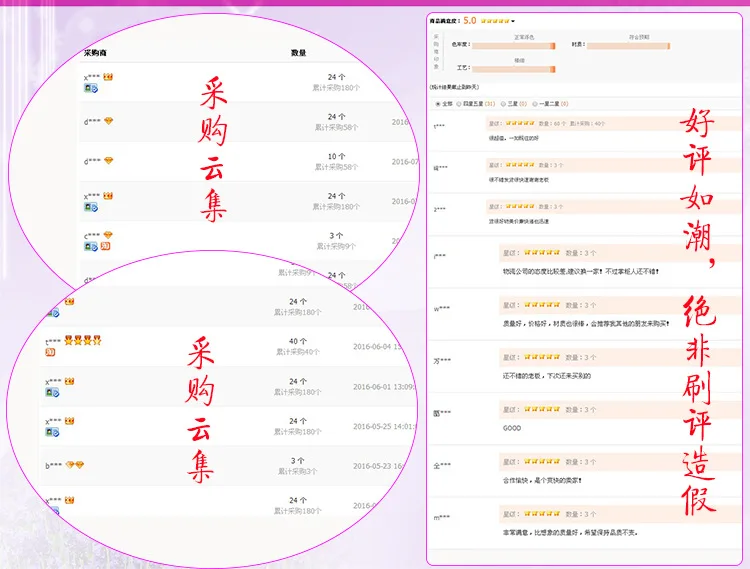Click the buyer name b***
Viewport: 750px width, 569px height.
[54, 466]
